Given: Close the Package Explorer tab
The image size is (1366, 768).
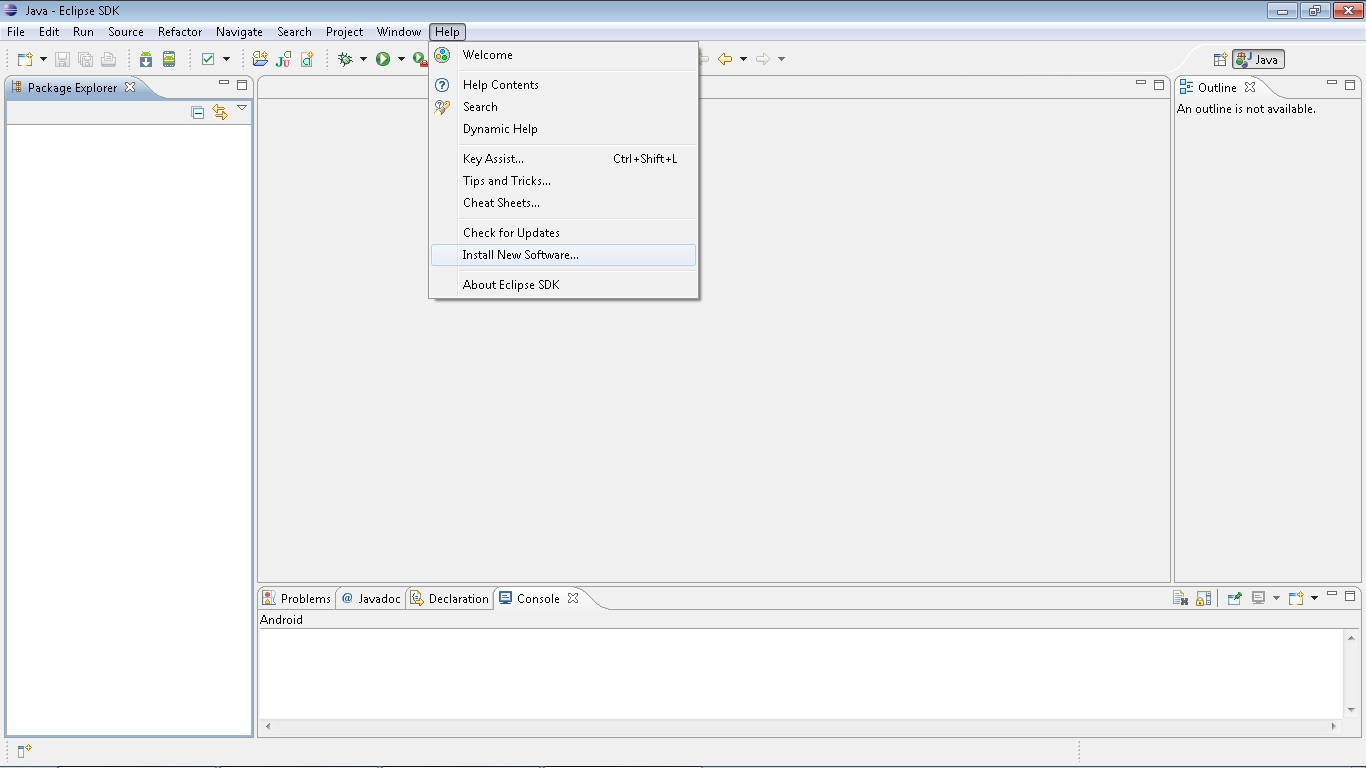Looking at the screenshot, I should point(130,87).
